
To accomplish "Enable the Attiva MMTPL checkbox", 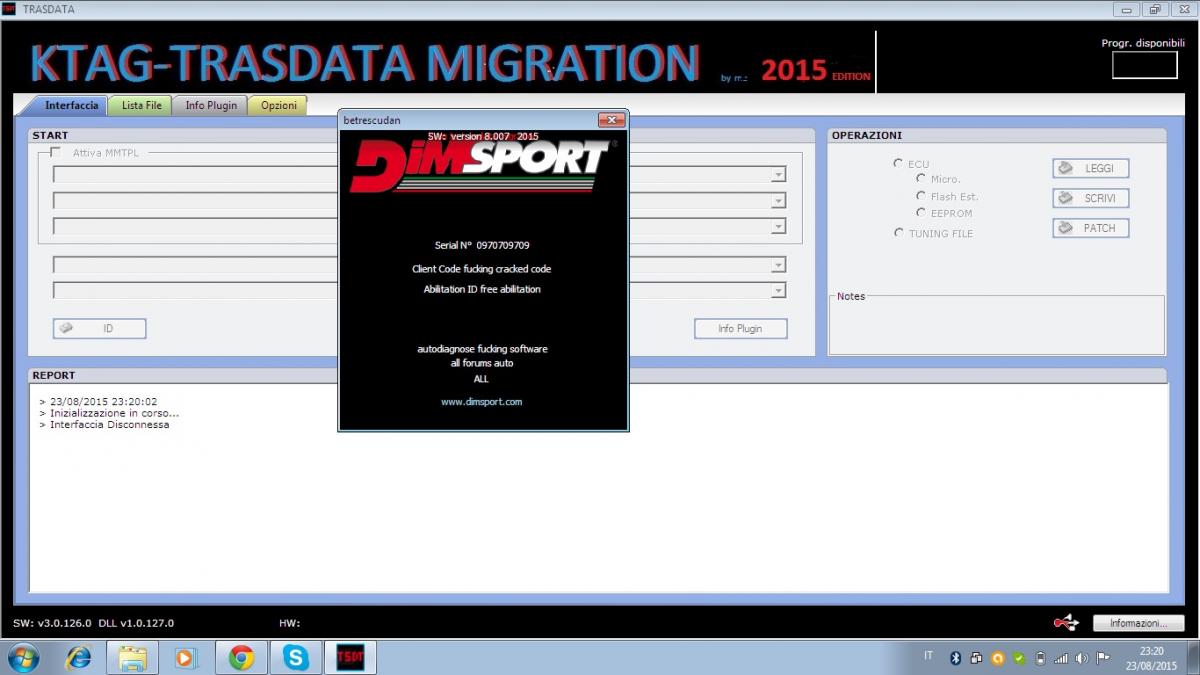I will (x=55, y=152).
